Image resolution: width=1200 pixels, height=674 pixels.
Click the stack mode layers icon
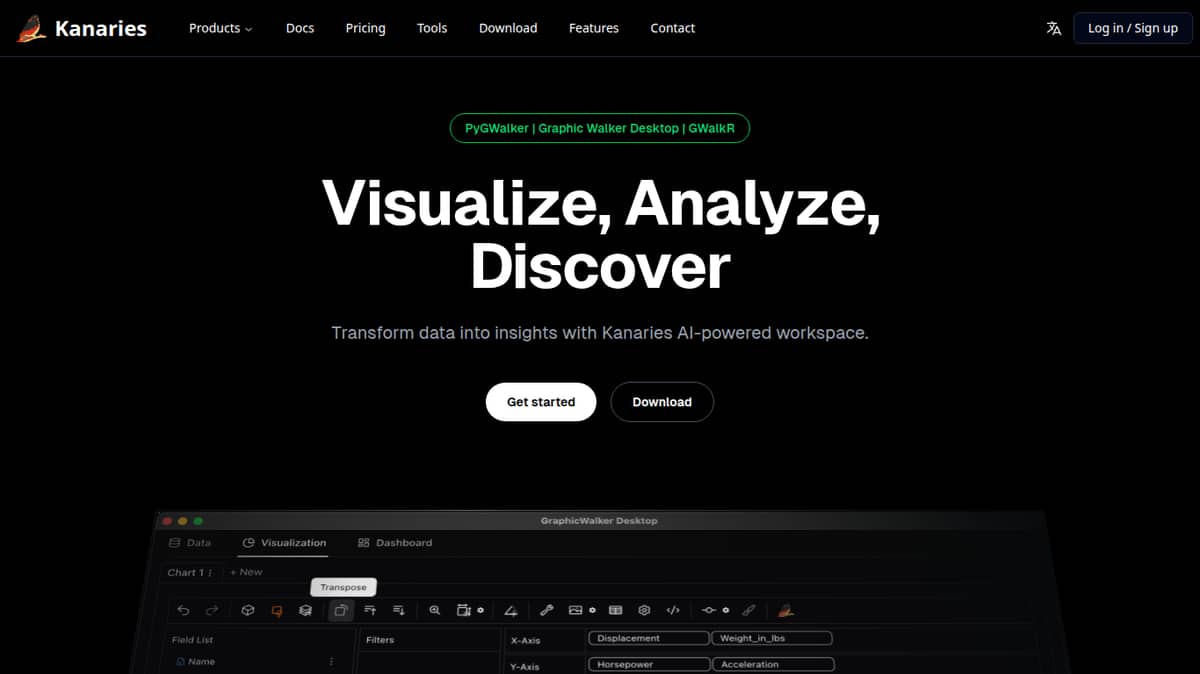point(305,610)
